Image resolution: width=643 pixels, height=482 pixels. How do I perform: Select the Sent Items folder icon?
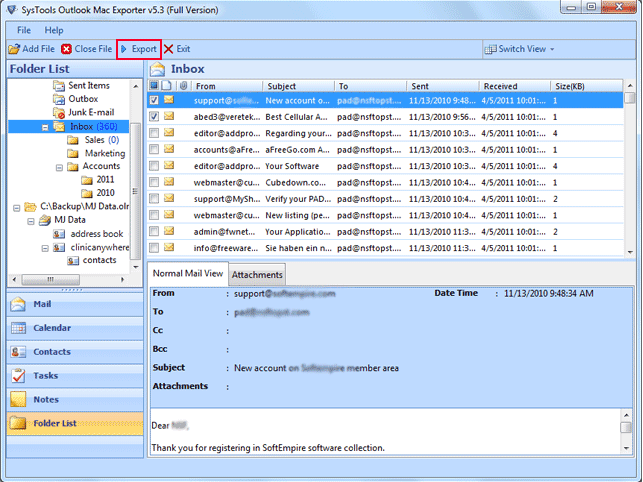59,86
